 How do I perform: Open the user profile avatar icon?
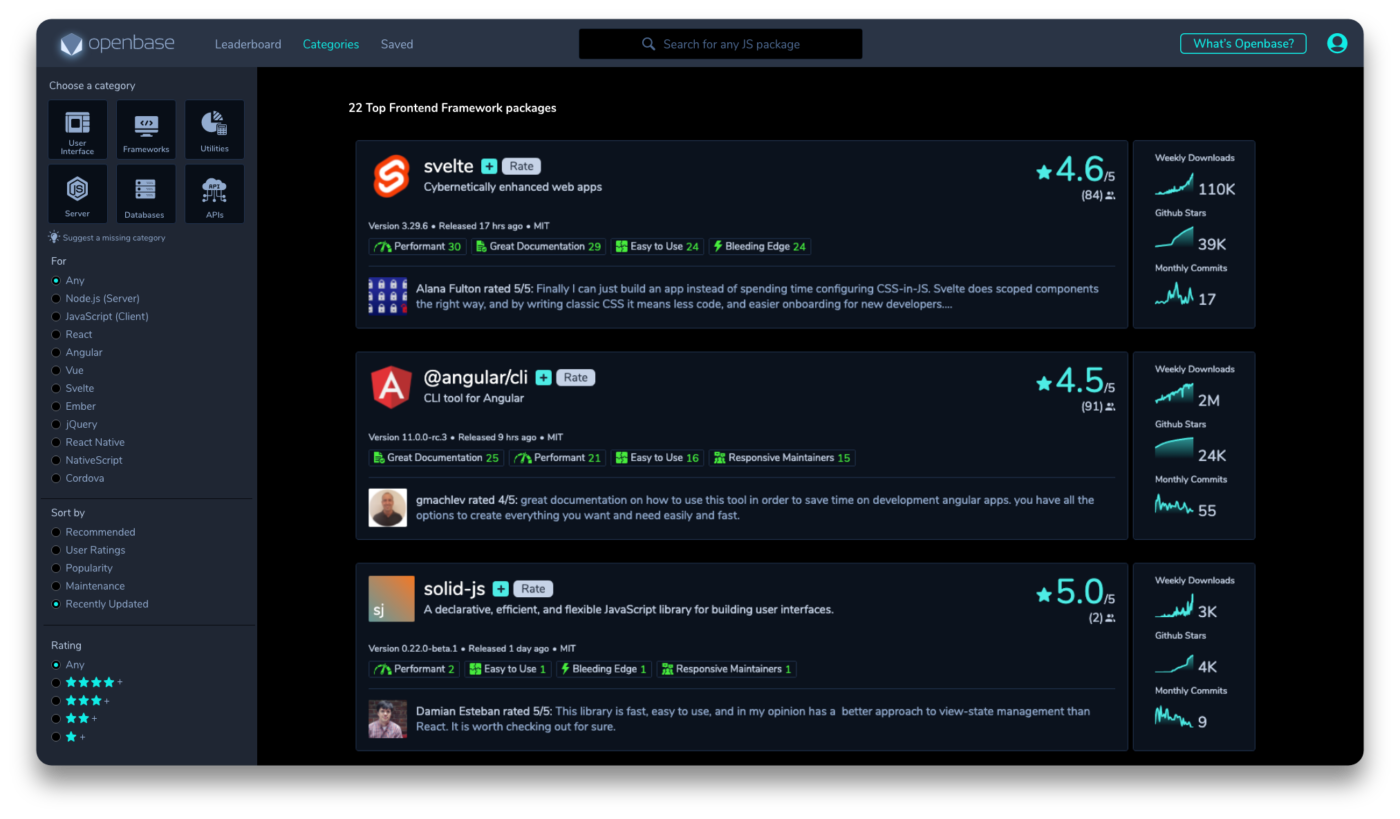pyautogui.click(x=1337, y=43)
